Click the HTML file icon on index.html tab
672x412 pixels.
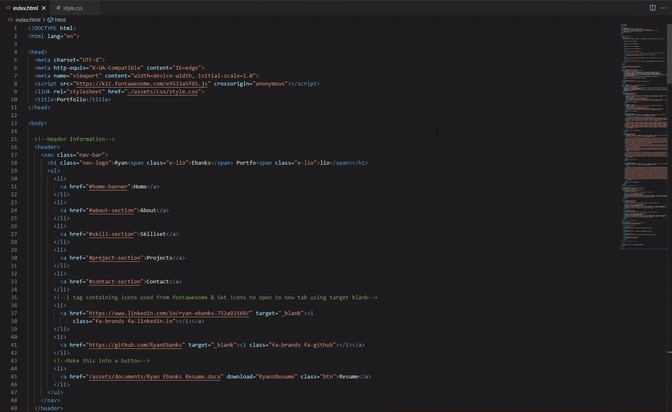coord(8,8)
